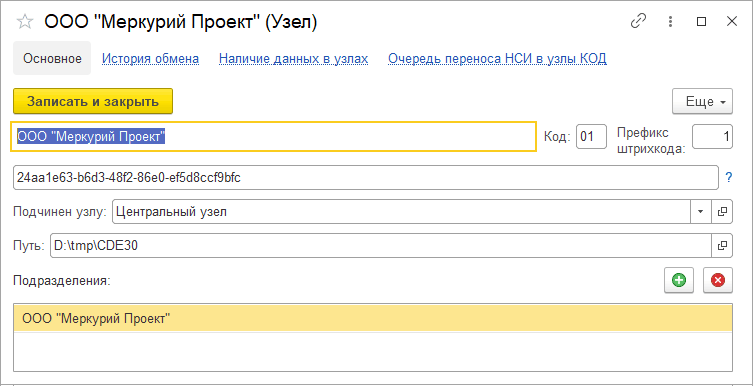Expand the Подчинен узлу dropdown arrow
753x386 pixels.
point(701,212)
